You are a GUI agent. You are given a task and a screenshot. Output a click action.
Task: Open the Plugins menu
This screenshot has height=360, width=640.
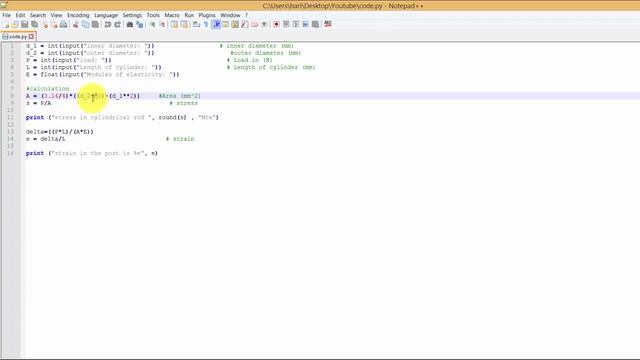click(x=207, y=15)
